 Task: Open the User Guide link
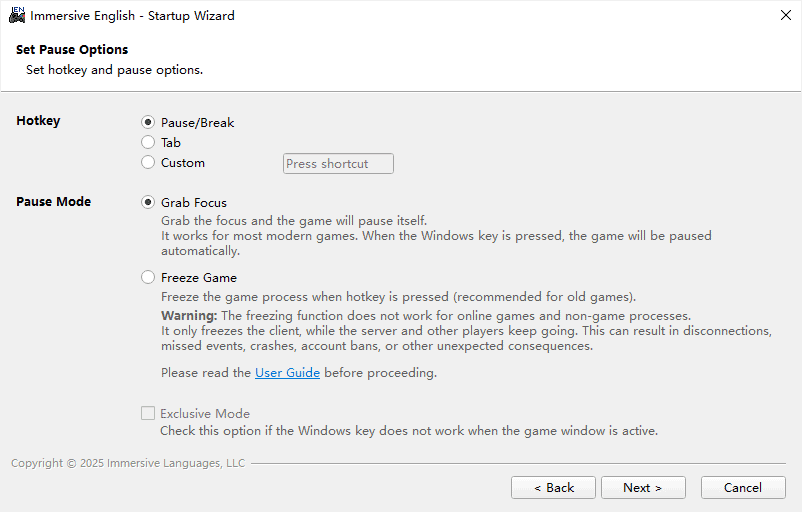click(287, 373)
